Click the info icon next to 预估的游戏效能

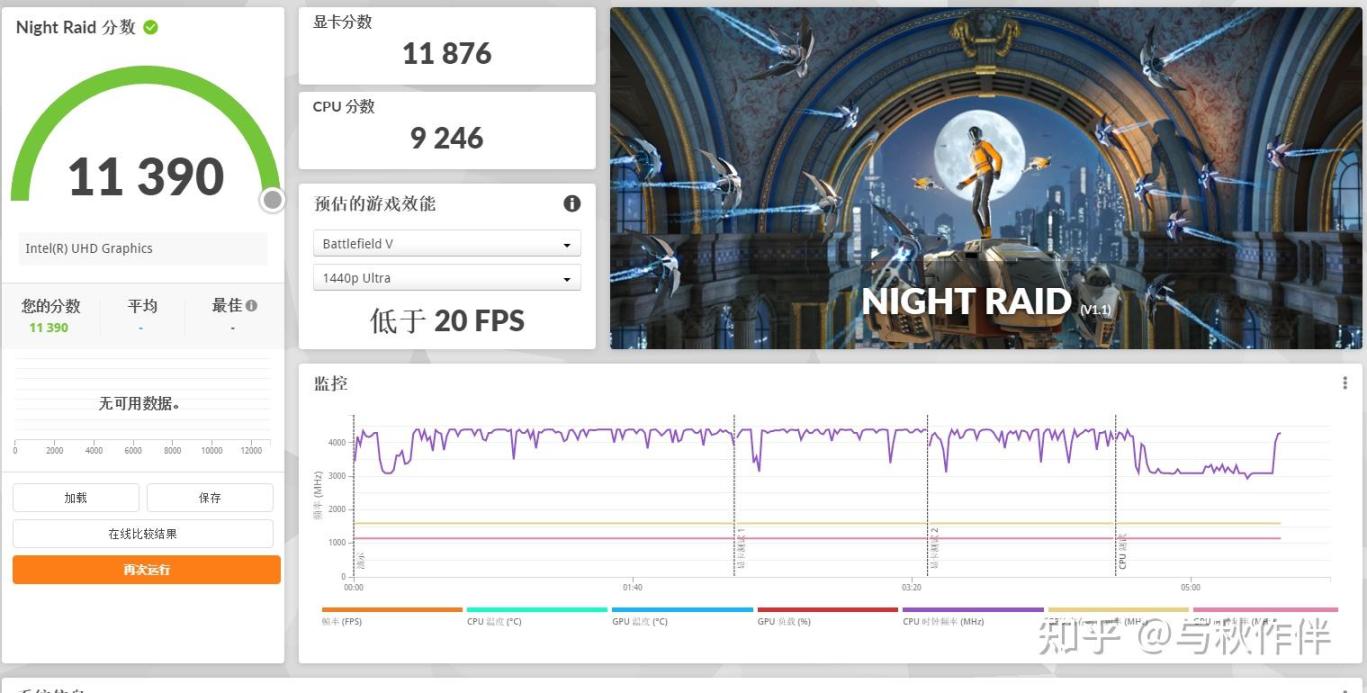(572, 204)
